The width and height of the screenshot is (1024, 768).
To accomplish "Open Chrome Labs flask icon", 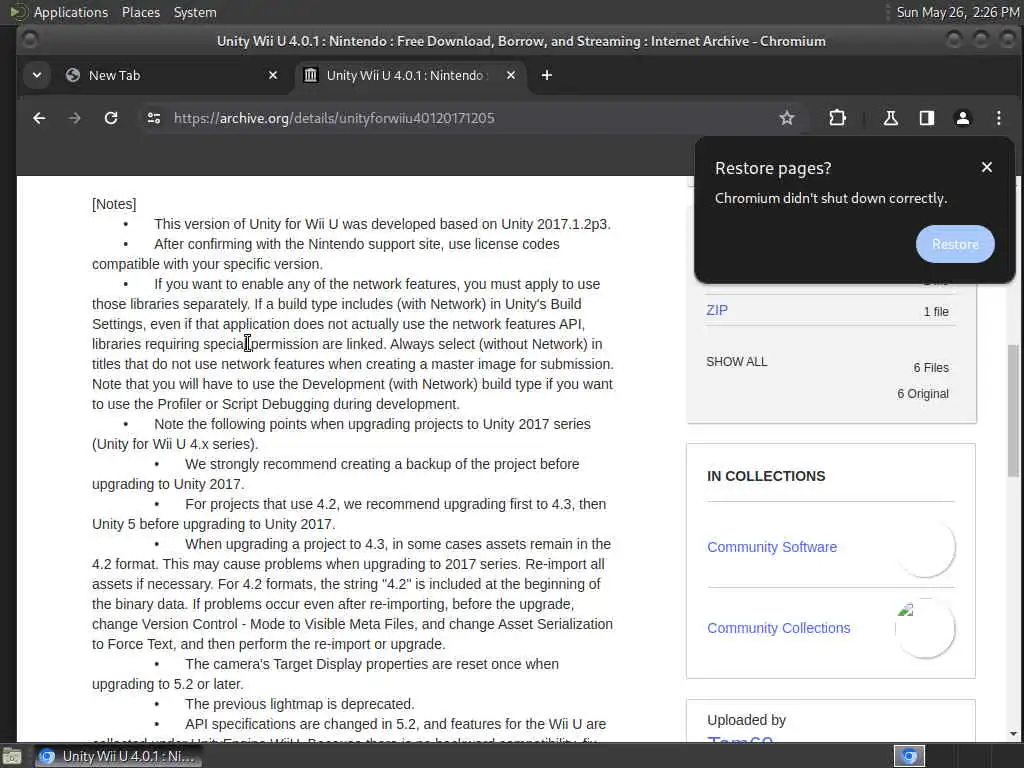I will pos(890,118).
